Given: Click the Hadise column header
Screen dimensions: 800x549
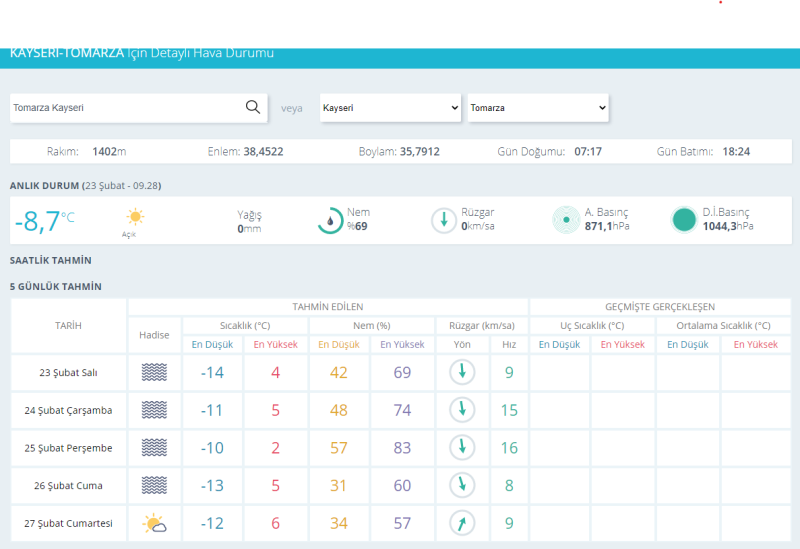Looking at the screenshot, I should (x=154, y=335).
